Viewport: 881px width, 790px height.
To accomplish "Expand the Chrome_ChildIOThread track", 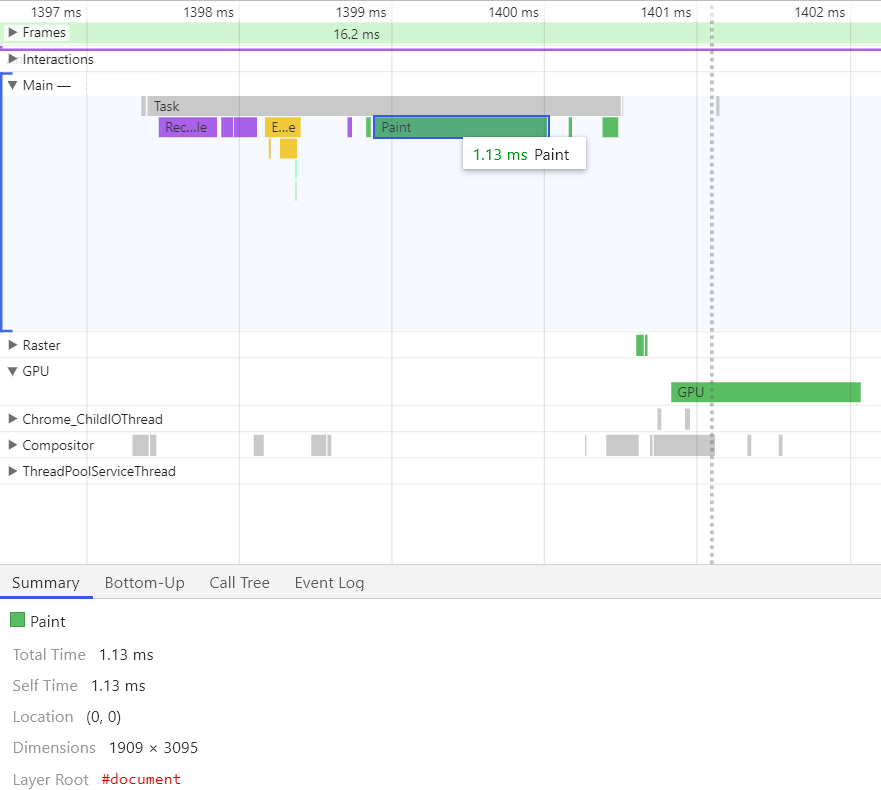I will (x=12, y=419).
